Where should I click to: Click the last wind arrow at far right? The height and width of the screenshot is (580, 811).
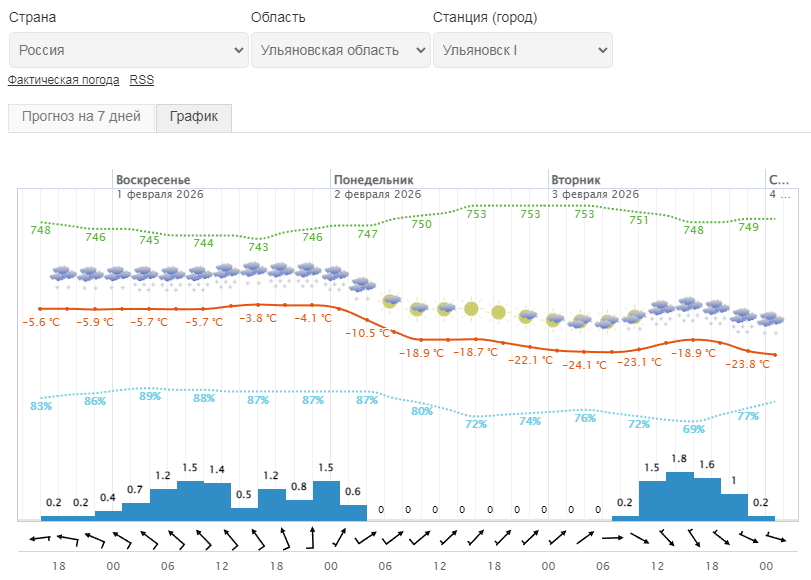click(775, 539)
